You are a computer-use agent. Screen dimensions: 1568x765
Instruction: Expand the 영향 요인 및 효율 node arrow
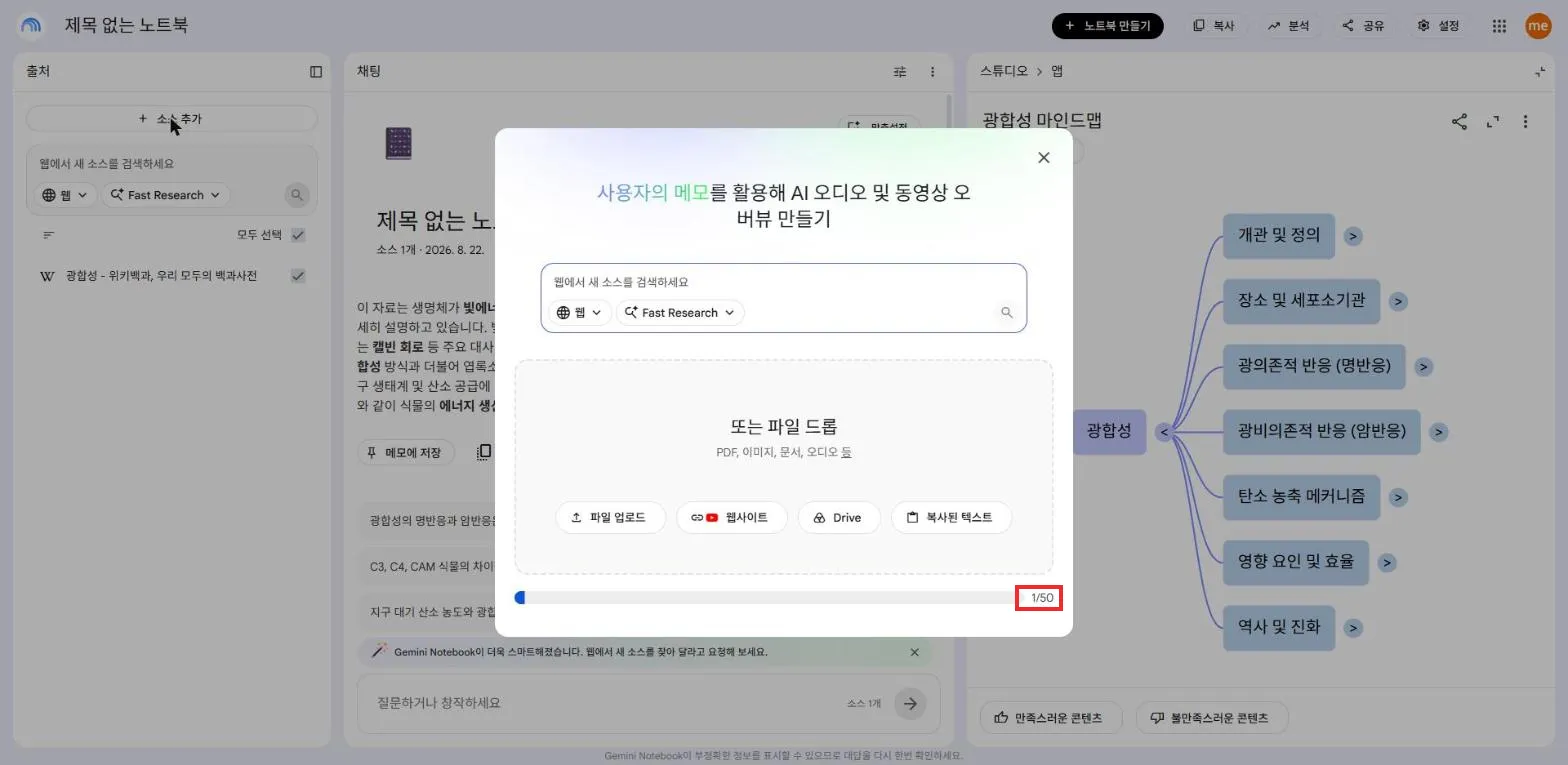tap(1387, 562)
